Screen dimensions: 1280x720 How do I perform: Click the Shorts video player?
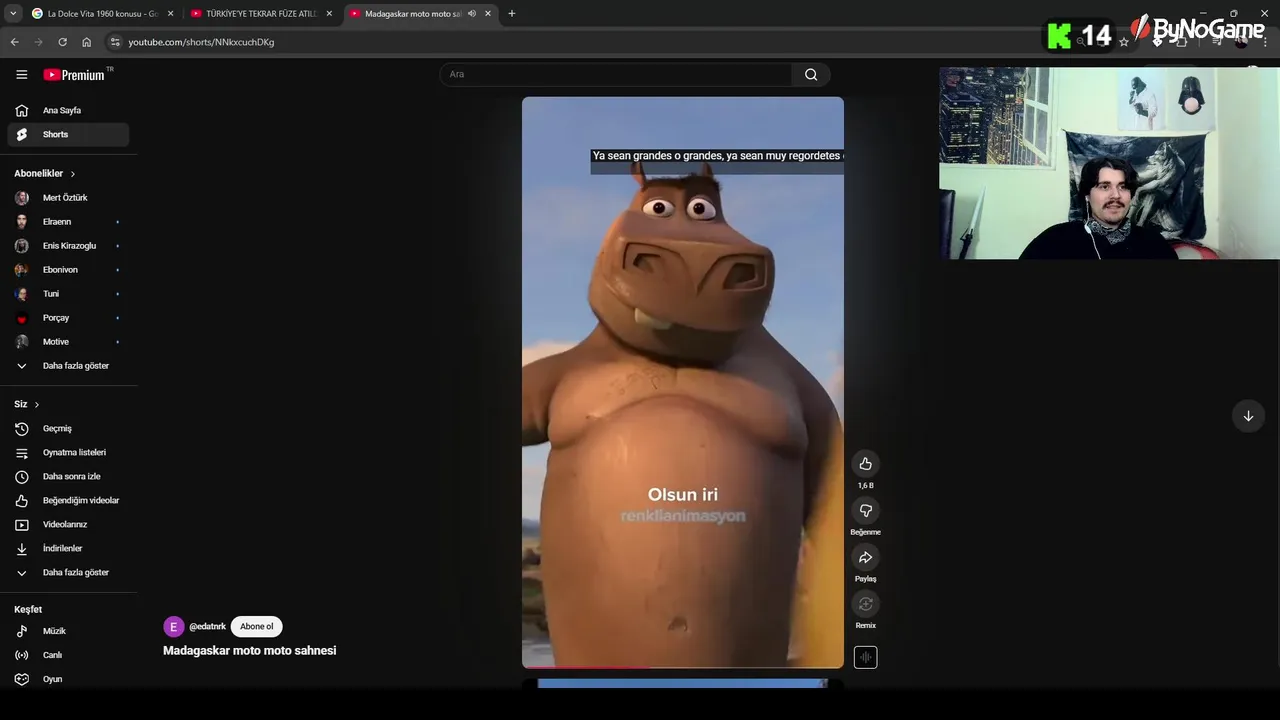pos(682,382)
